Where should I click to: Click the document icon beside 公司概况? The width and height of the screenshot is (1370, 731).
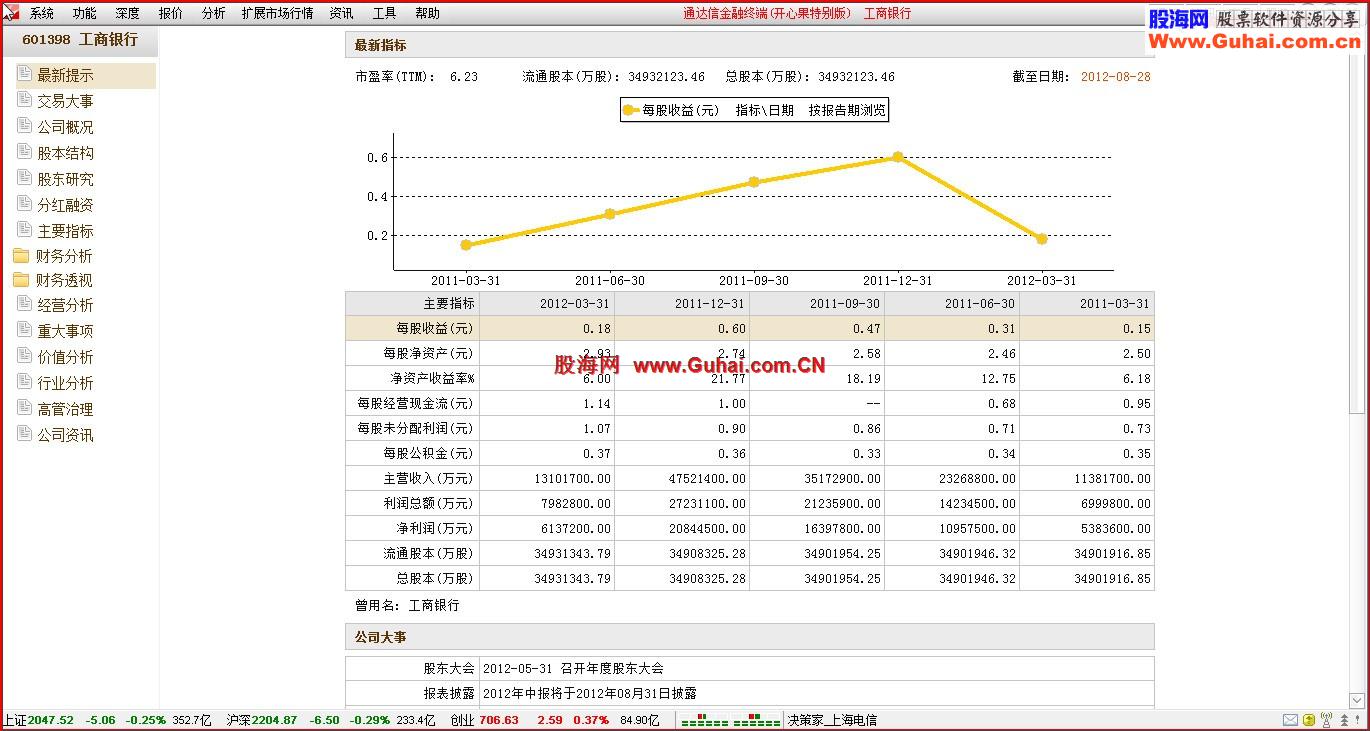(24, 126)
